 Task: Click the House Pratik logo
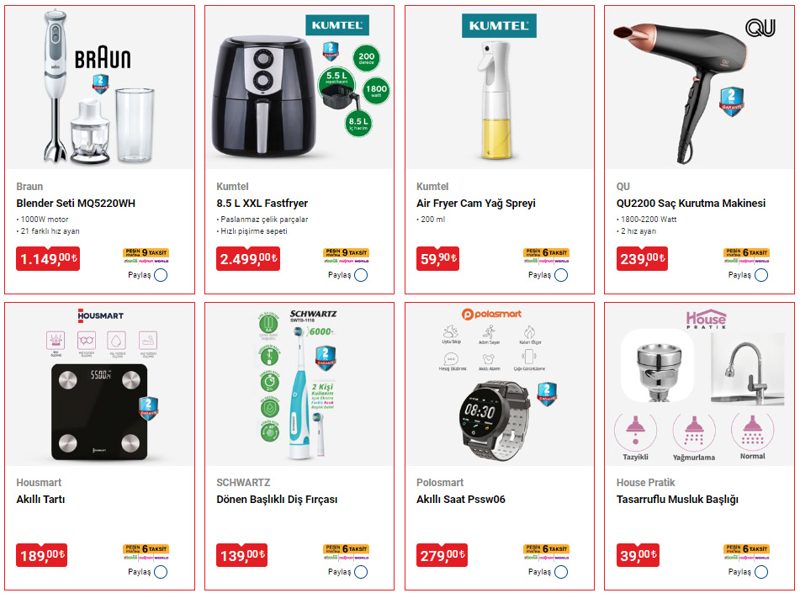[x=706, y=318]
